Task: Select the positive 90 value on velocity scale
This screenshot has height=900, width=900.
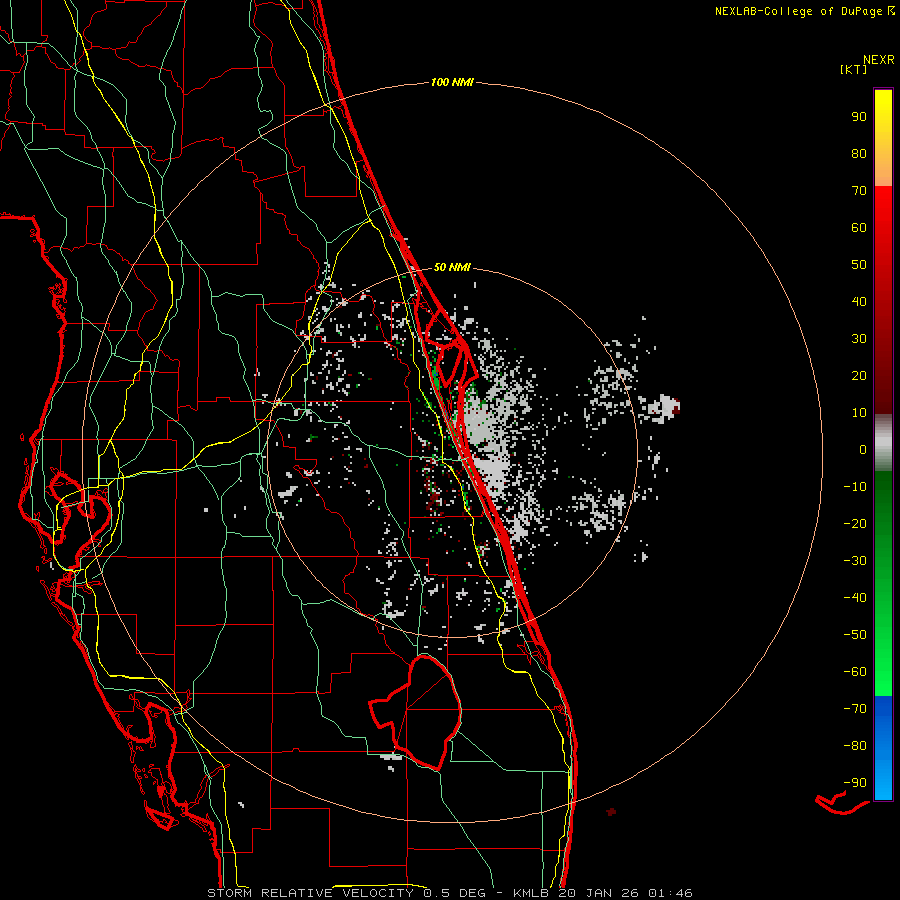Action: tap(859, 116)
